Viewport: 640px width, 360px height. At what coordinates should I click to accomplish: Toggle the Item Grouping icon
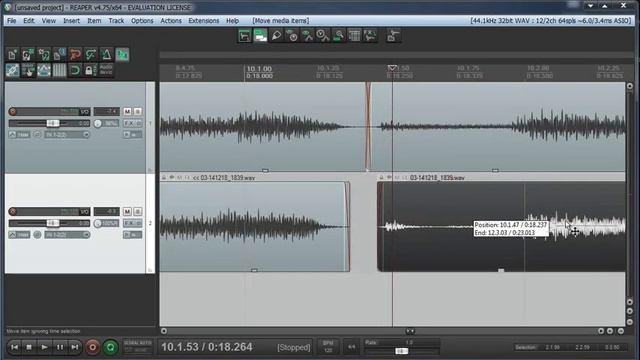pos(12,70)
